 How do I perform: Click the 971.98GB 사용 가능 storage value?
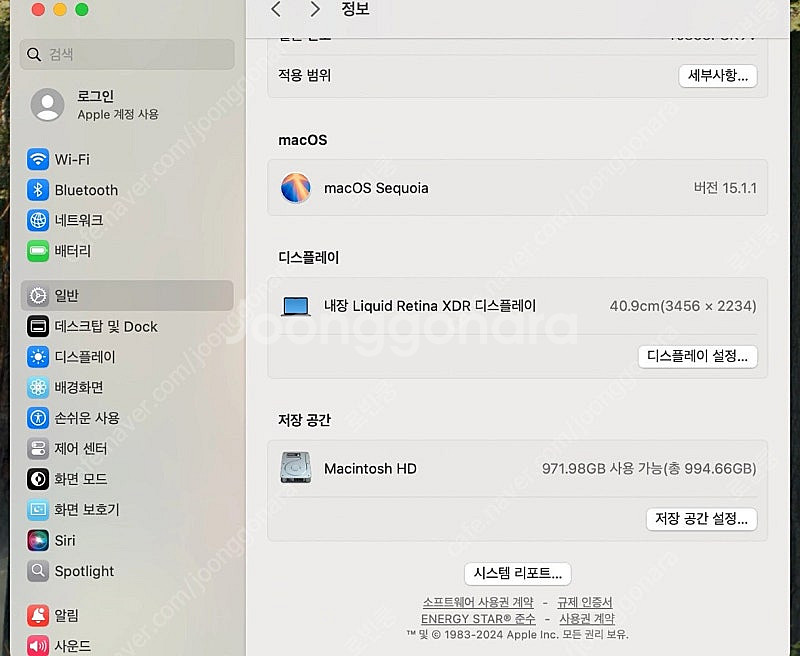coord(649,468)
